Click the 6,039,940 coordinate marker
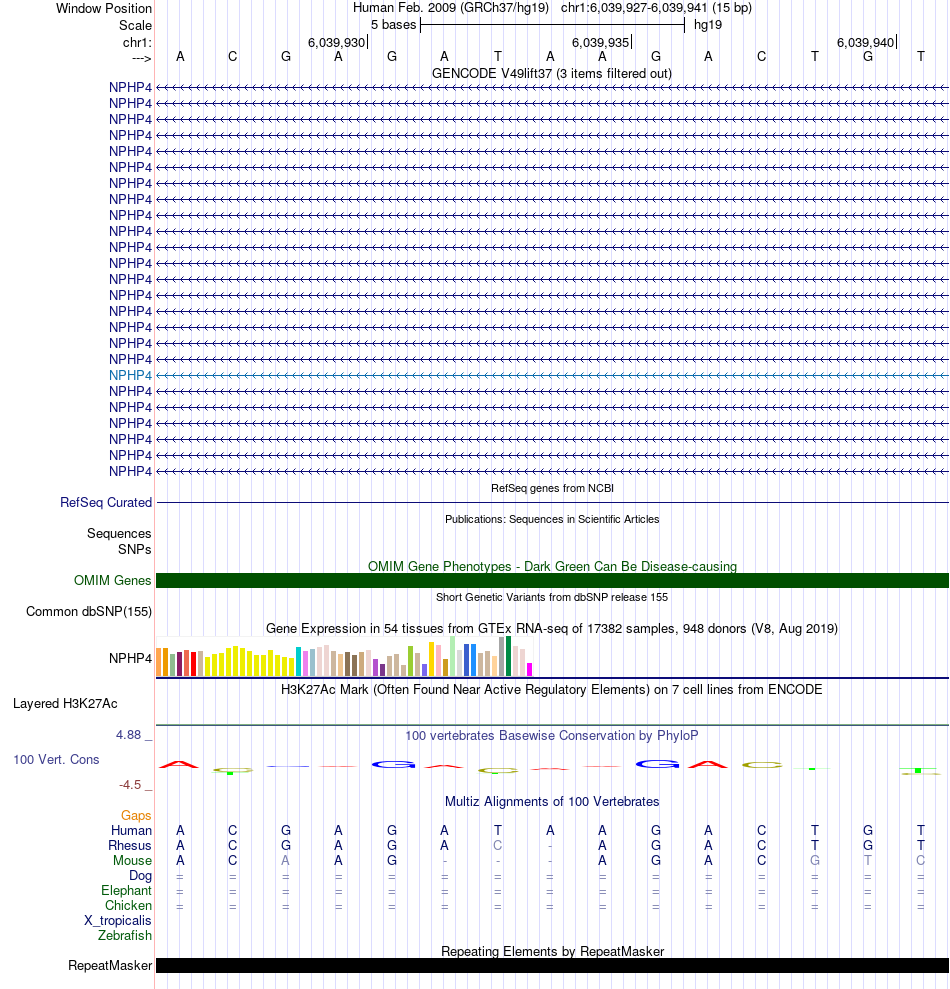Image resolution: width=950 pixels, height=989 pixels. pos(865,42)
